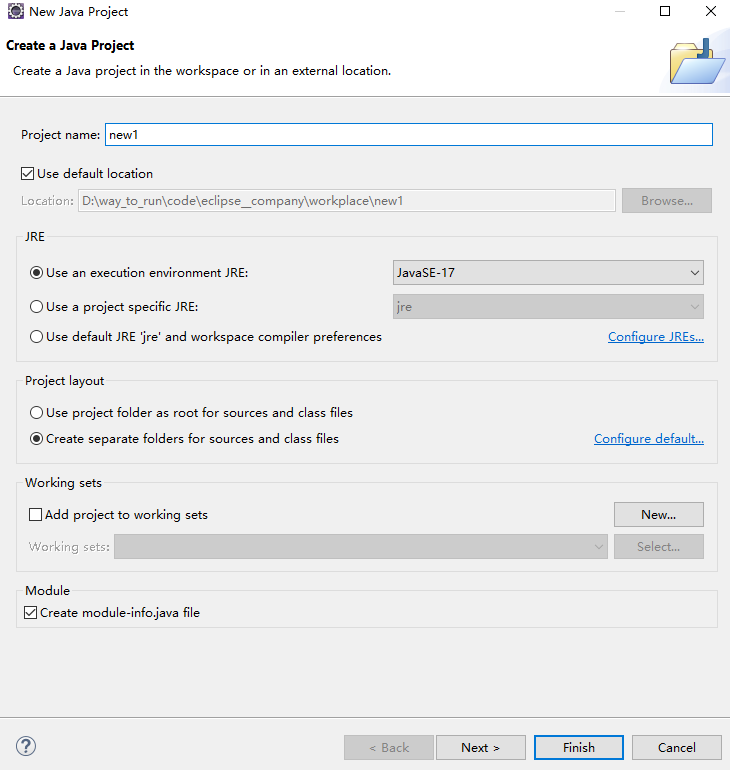Click the Select... working sets button
The width and height of the screenshot is (730, 770).
[659, 547]
